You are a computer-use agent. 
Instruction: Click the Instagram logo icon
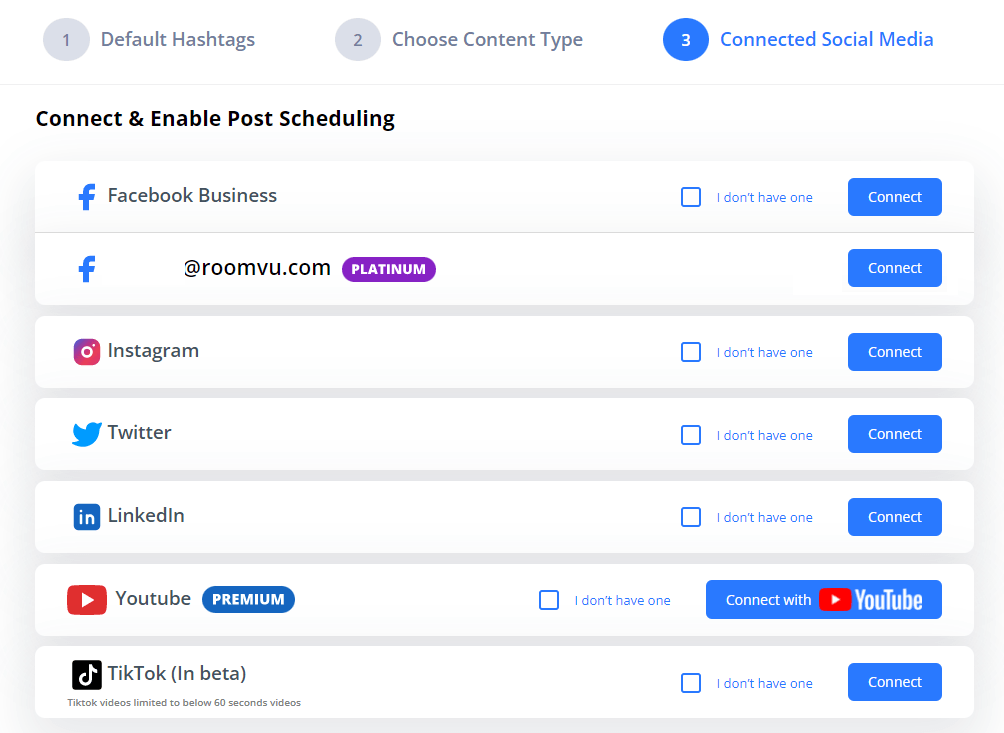point(87,351)
